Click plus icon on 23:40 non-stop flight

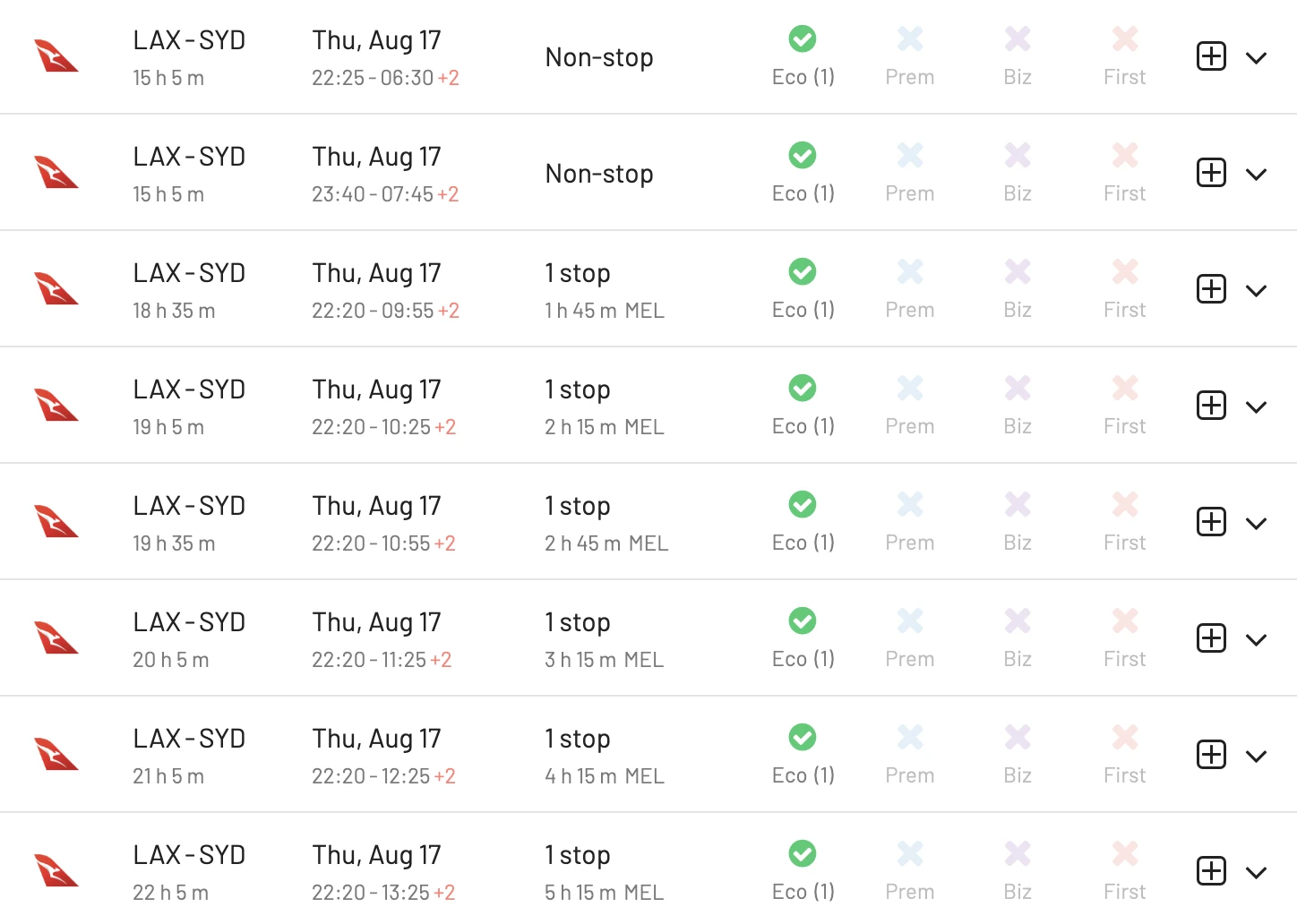click(1211, 173)
